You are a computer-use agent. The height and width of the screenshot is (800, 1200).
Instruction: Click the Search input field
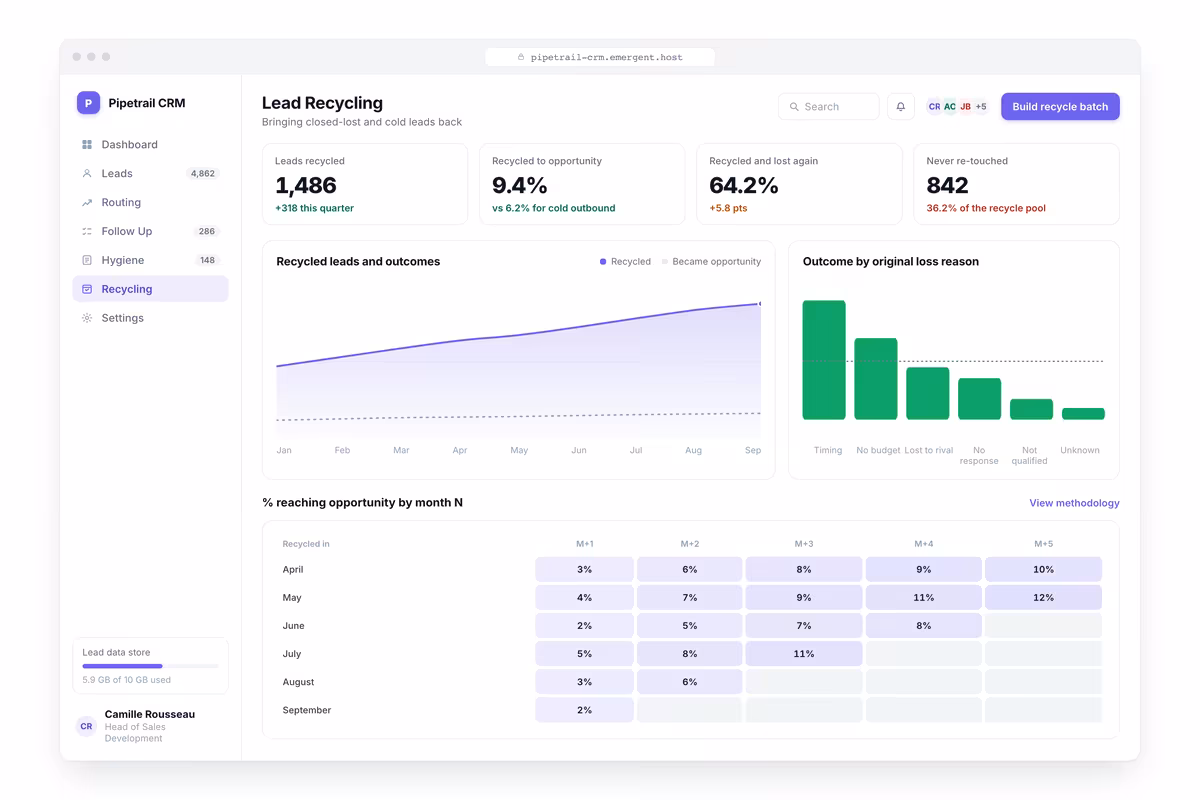click(828, 106)
